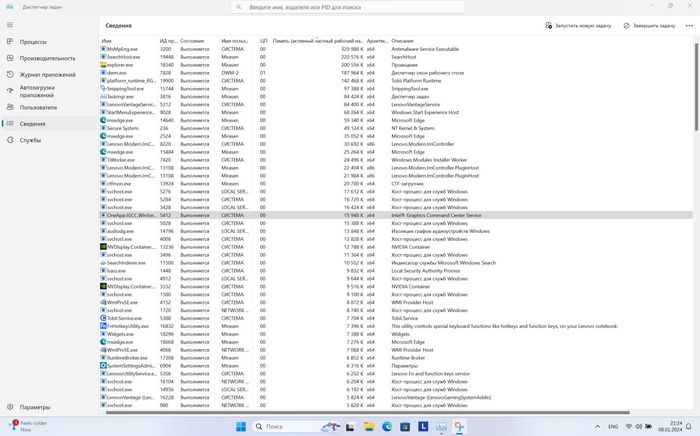Open the hamburger navigation menu
This screenshot has width=700, height=436.
click(x=10, y=25)
